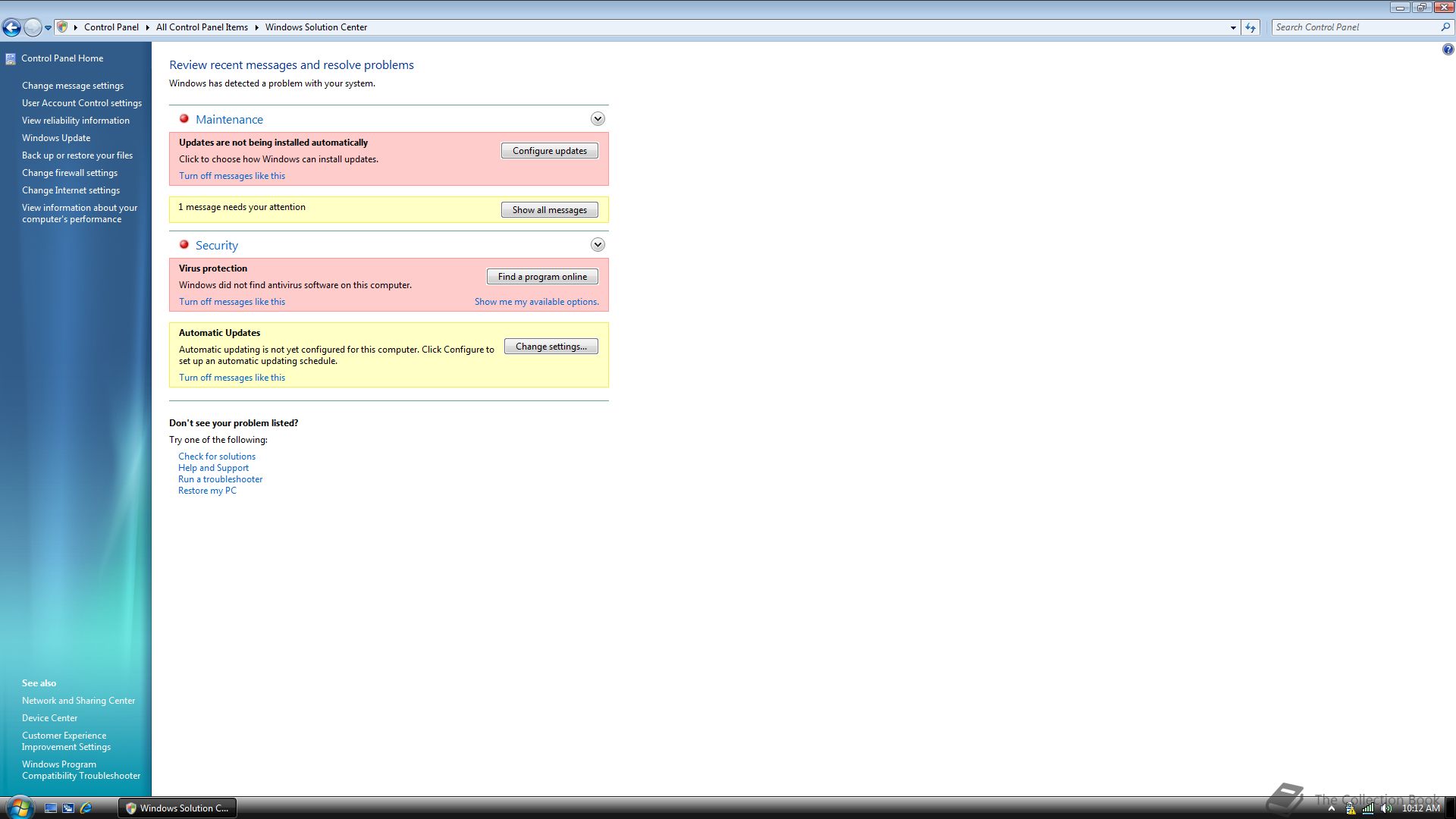
Task: Select All Control Panel Items breadcrumb
Action: (202, 27)
